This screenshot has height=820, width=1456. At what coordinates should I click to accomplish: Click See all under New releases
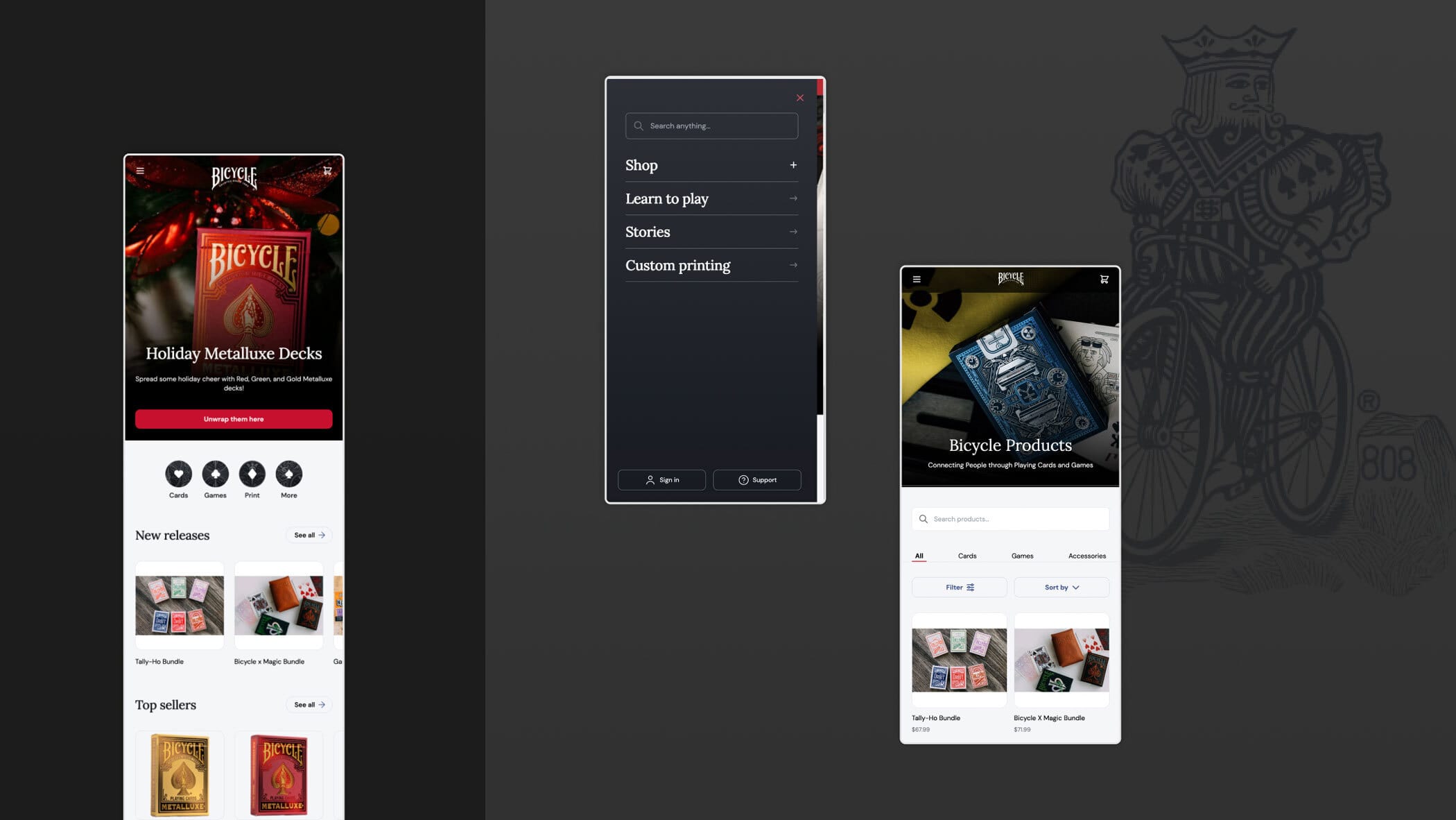(308, 534)
